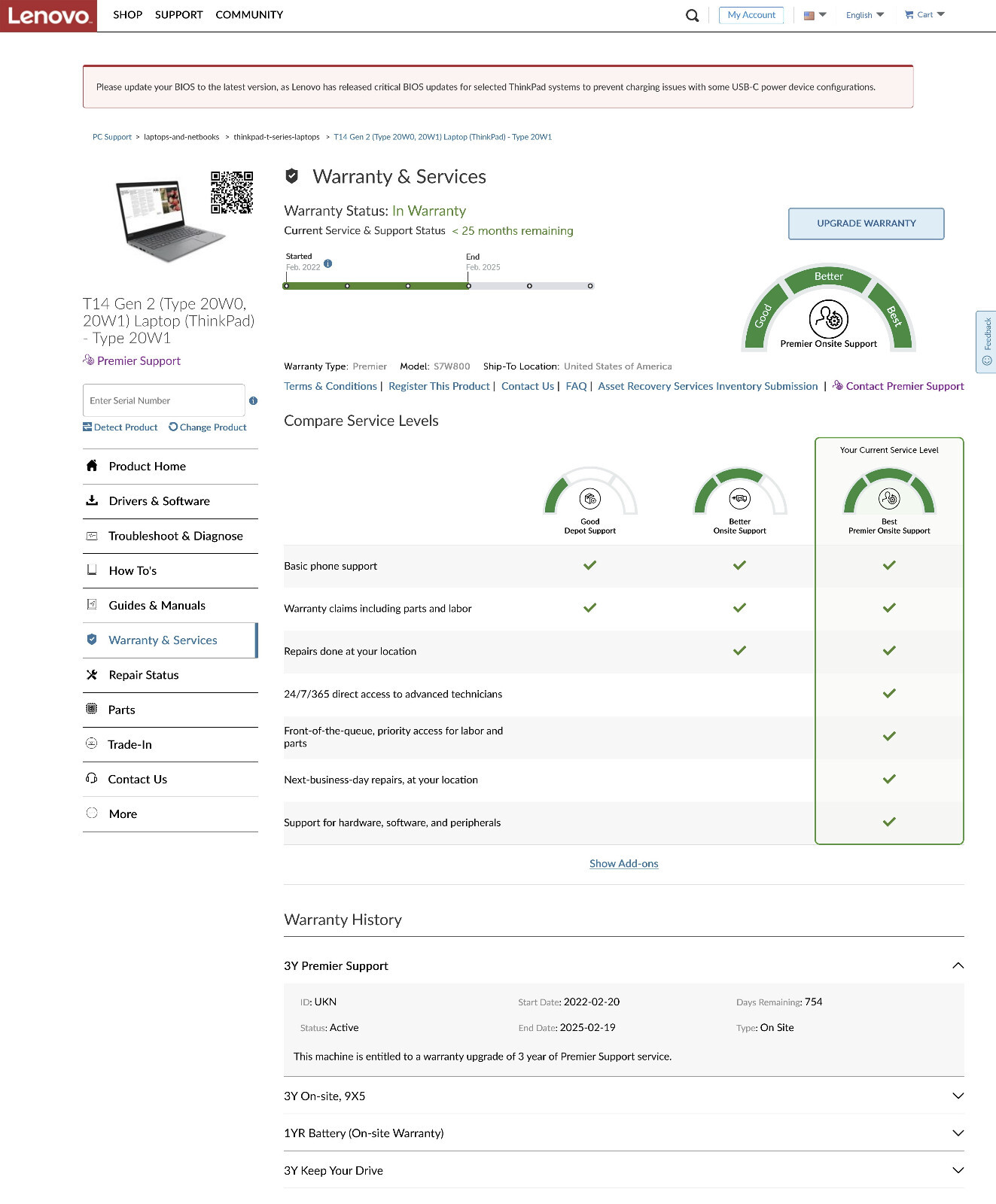Open Parts in sidebar

point(170,710)
